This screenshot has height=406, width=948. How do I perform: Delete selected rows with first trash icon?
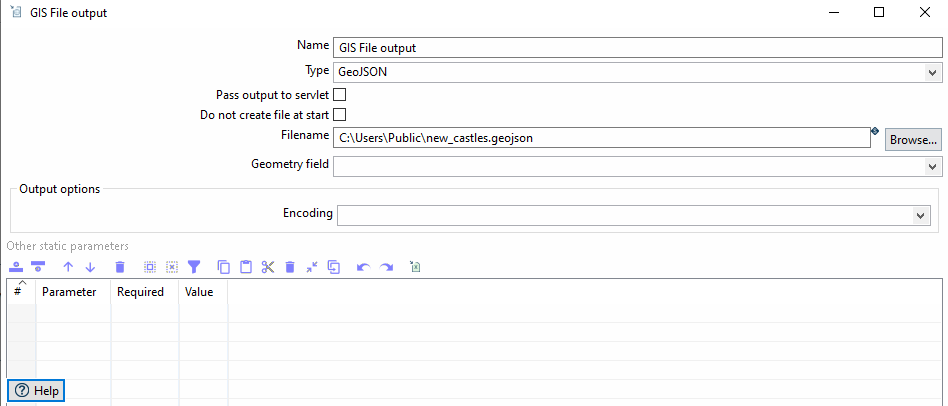pos(120,266)
